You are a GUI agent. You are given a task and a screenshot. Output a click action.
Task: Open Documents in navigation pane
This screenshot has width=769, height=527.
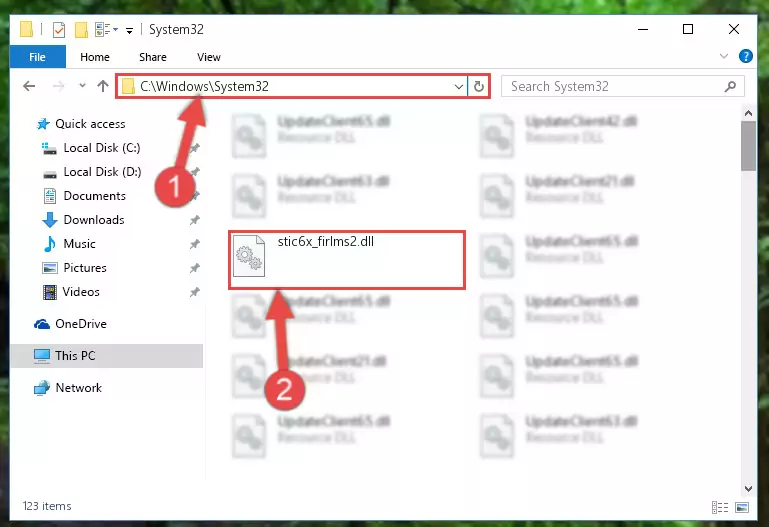[x=95, y=196]
